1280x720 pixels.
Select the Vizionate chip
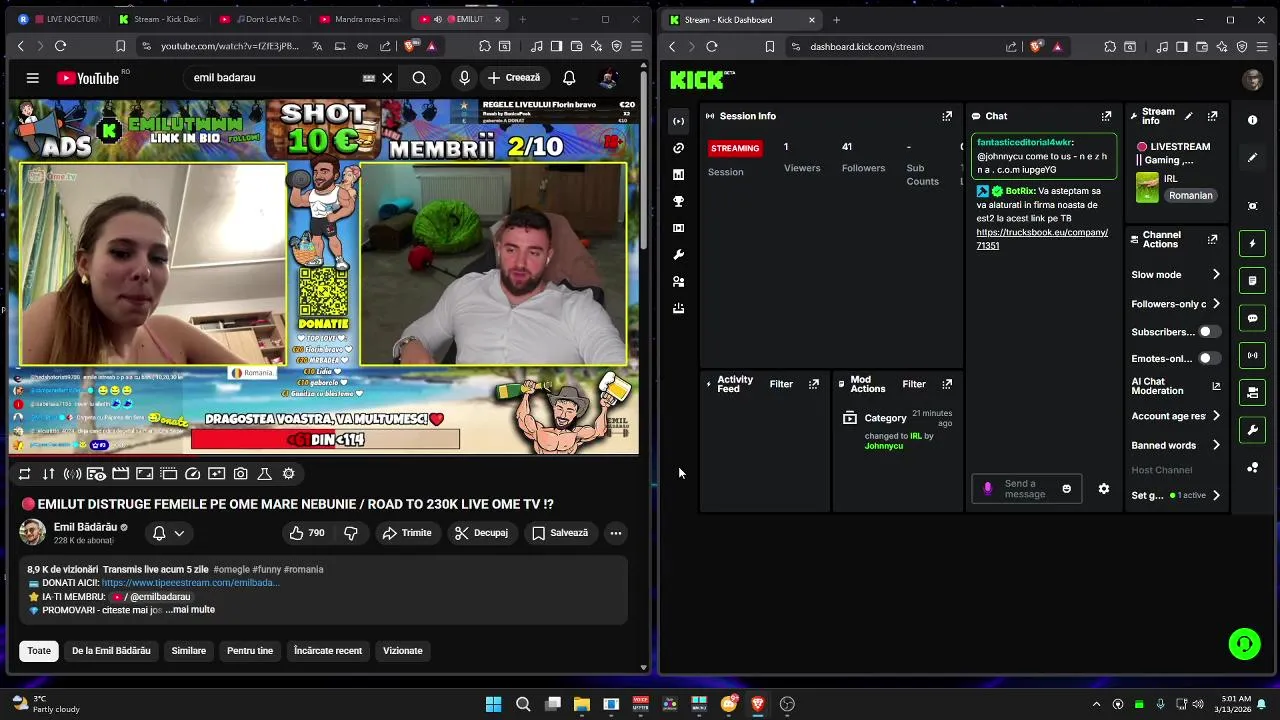pos(403,651)
